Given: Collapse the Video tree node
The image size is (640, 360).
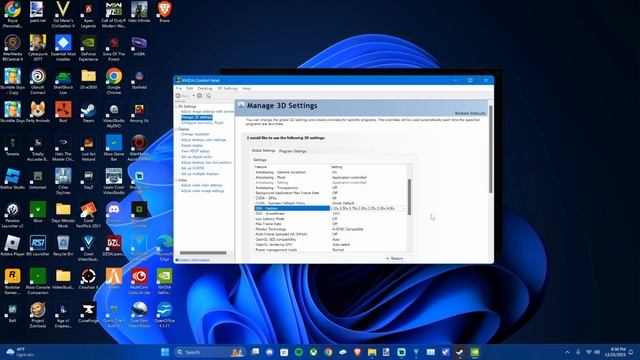Looking at the screenshot, I should click(177, 180).
